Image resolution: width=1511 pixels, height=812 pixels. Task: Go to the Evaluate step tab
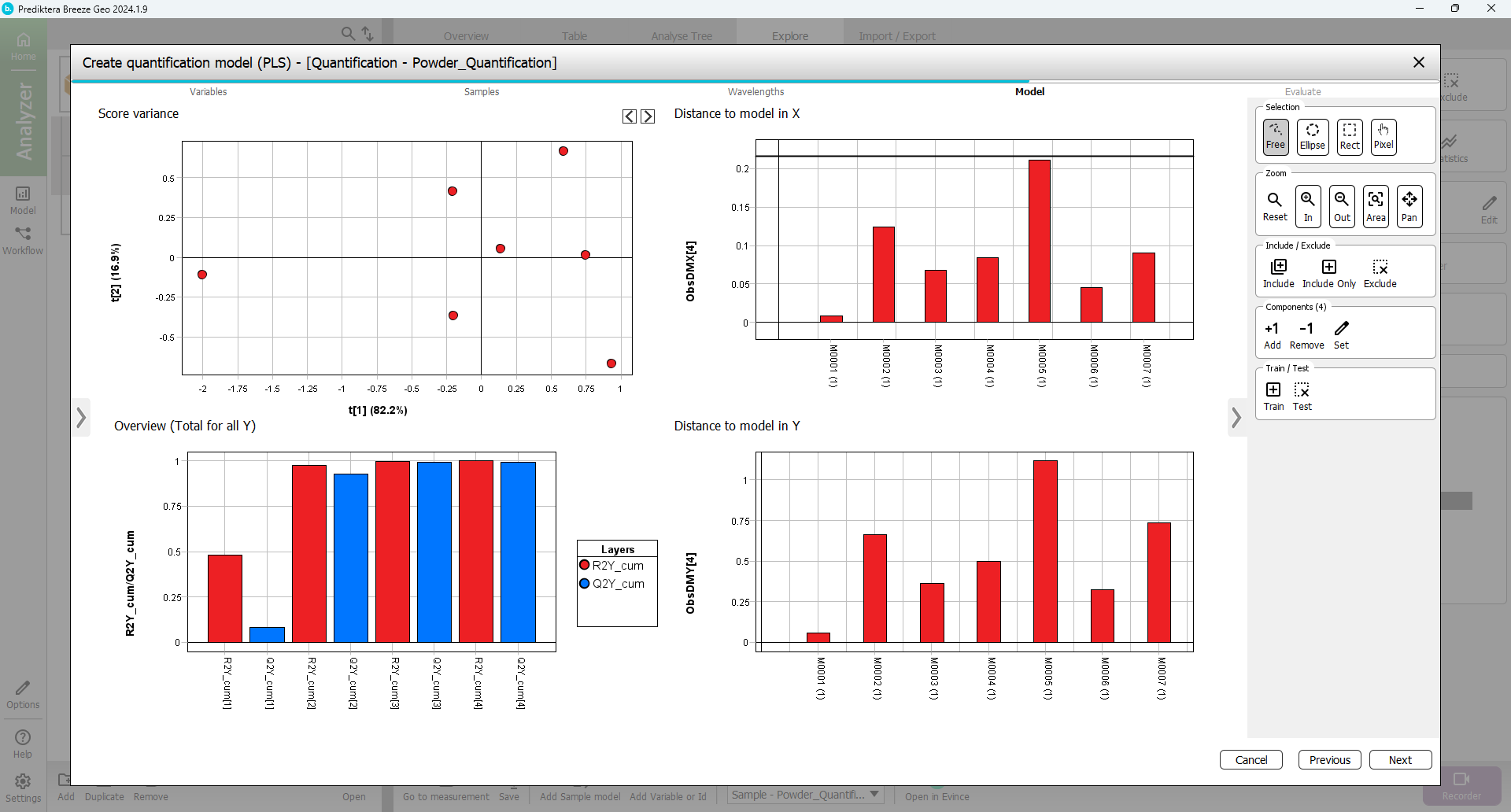[1302, 92]
